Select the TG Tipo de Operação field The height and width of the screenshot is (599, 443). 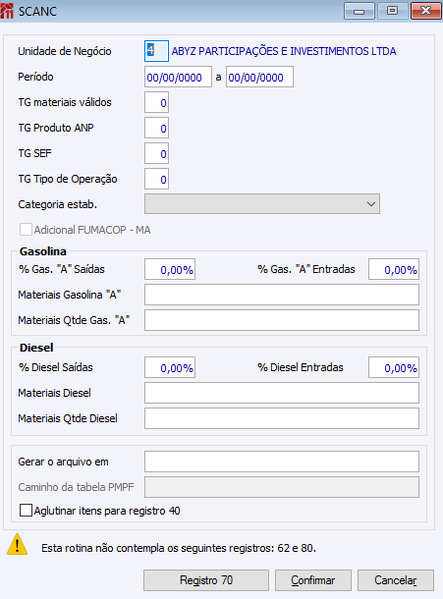[x=157, y=179]
